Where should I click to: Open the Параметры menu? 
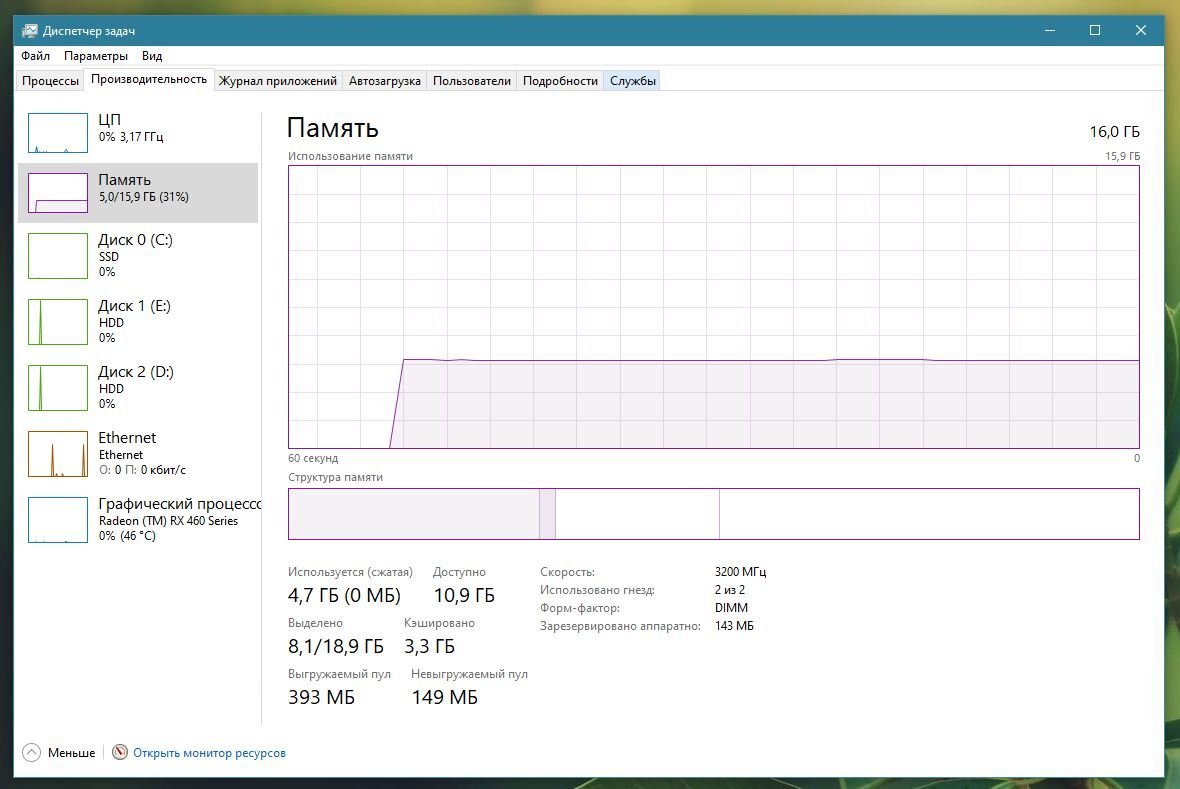click(96, 56)
